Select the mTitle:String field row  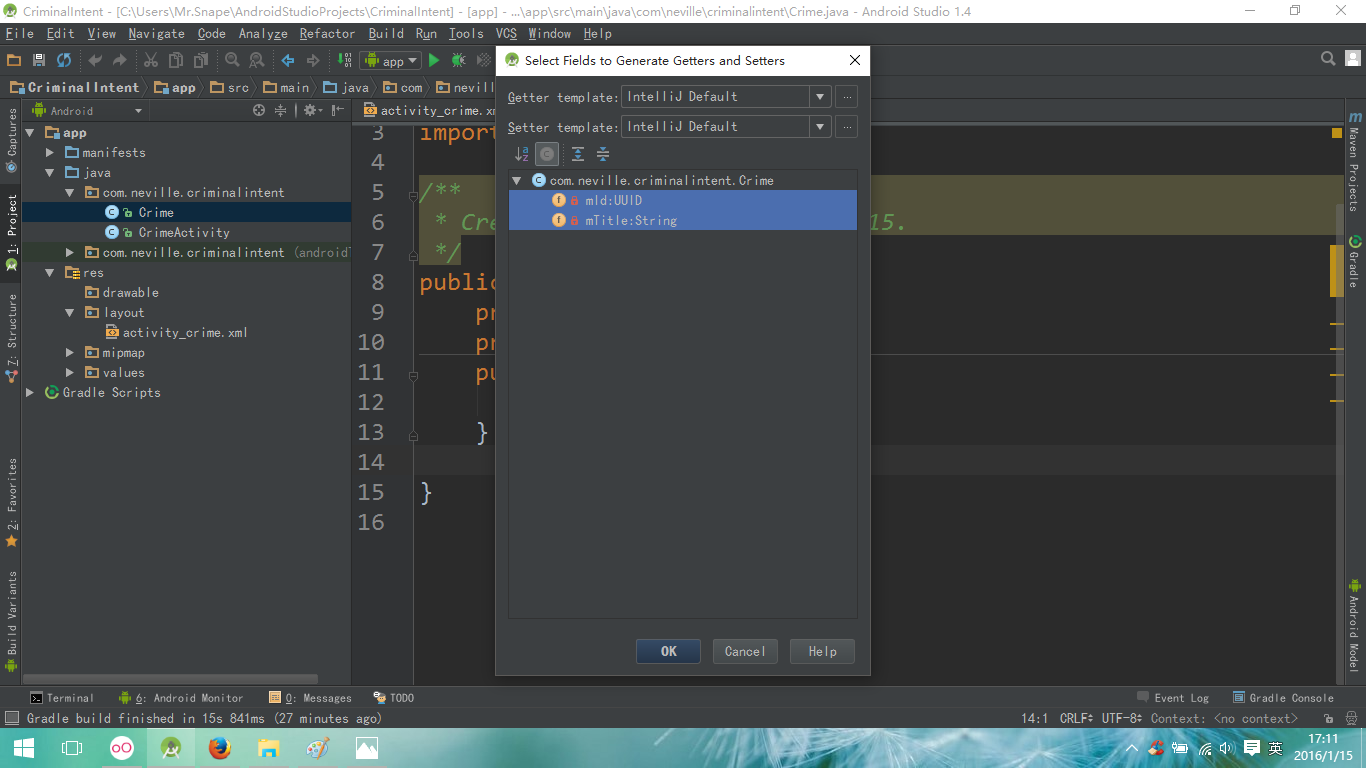point(683,221)
